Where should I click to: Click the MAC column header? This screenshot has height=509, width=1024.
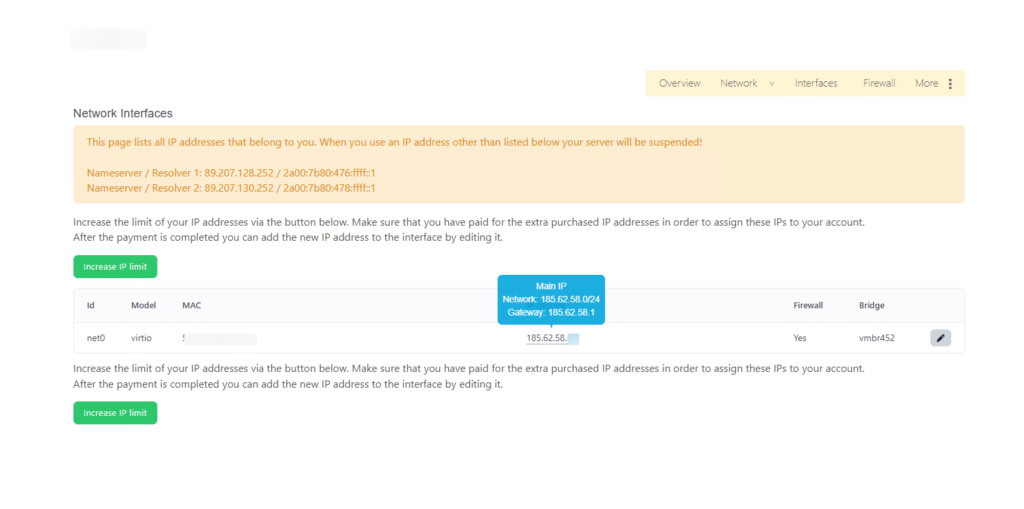191,305
